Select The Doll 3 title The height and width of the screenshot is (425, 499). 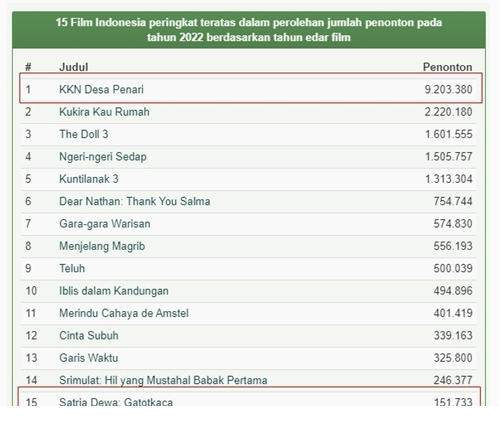[x=84, y=134]
